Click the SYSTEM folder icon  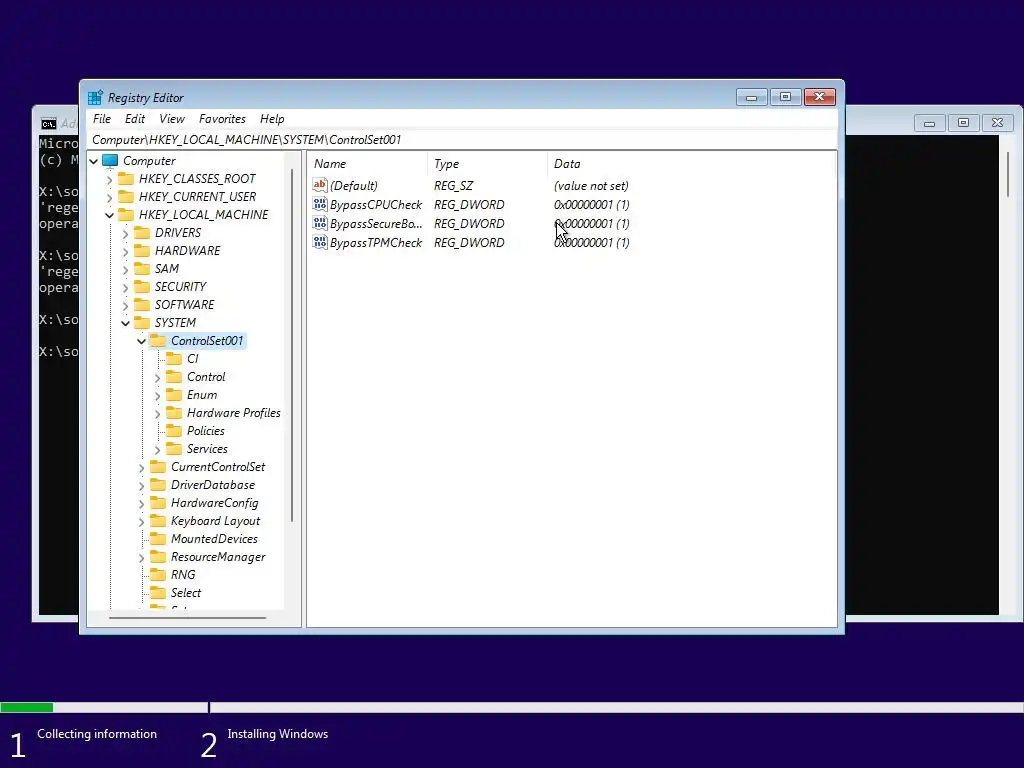coord(142,323)
